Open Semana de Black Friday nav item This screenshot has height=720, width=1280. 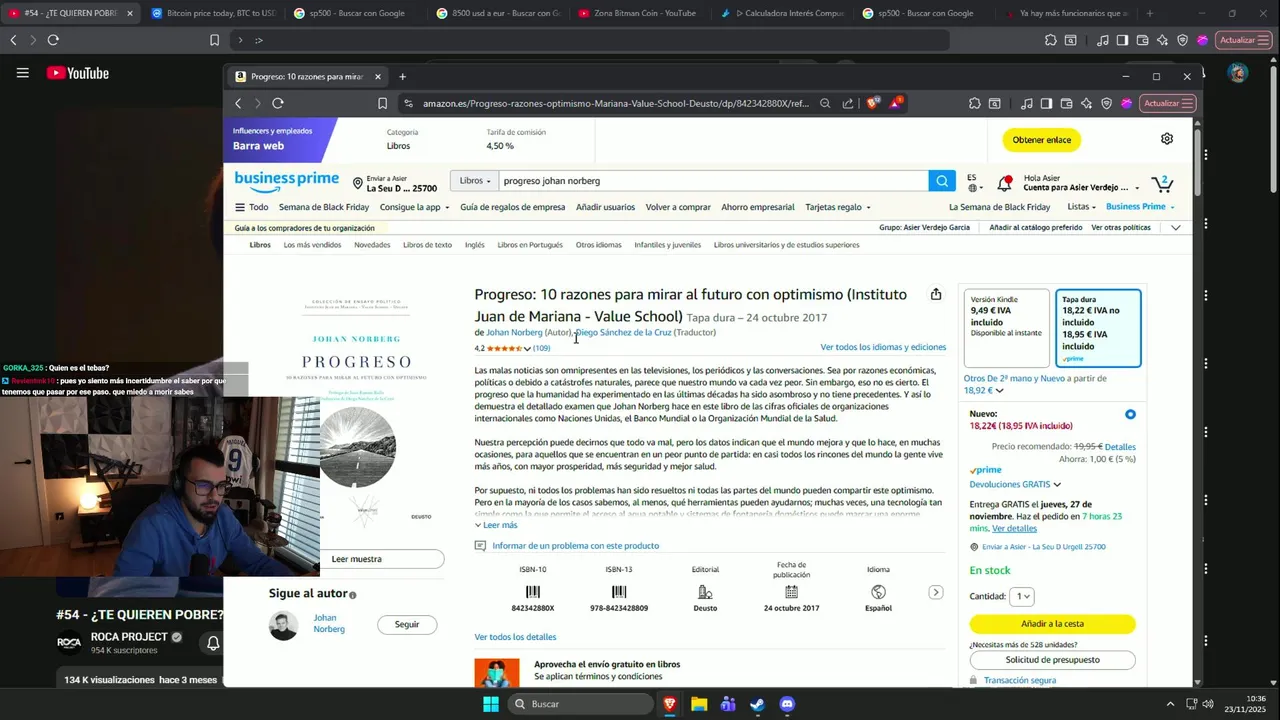pyautogui.click(x=324, y=207)
